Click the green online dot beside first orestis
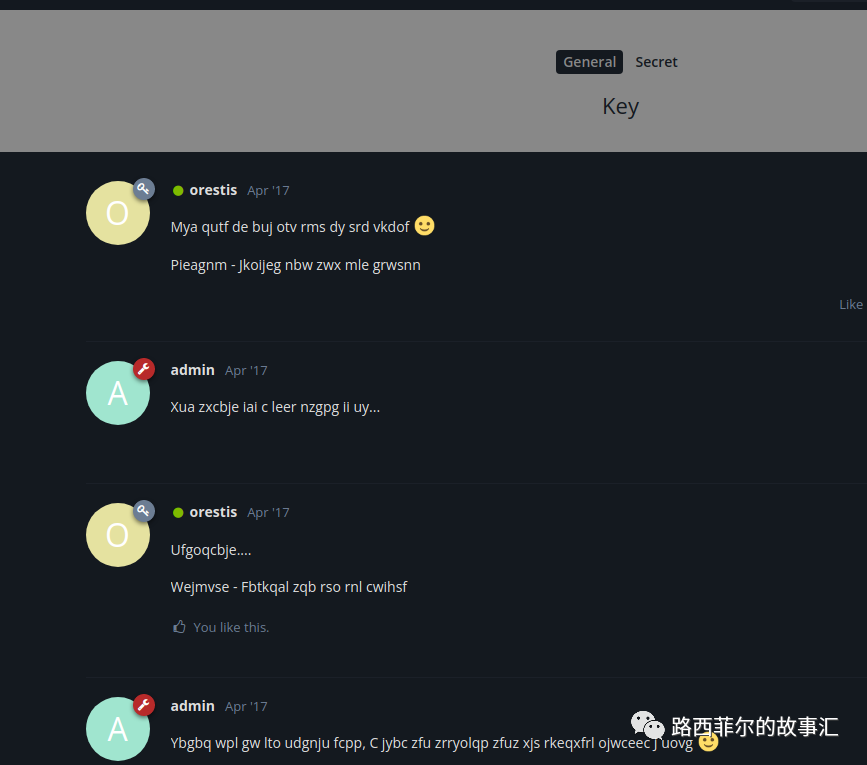 click(x=178, y=191)
